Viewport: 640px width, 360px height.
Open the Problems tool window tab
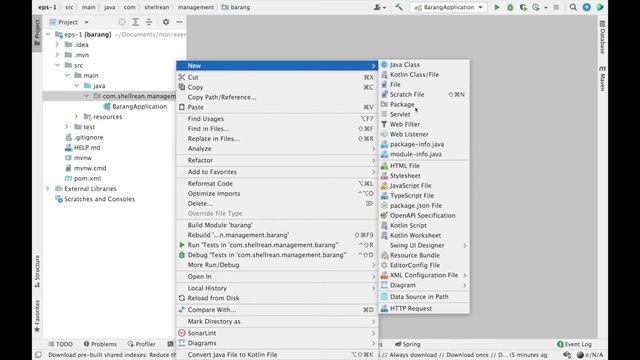point(100,344)
